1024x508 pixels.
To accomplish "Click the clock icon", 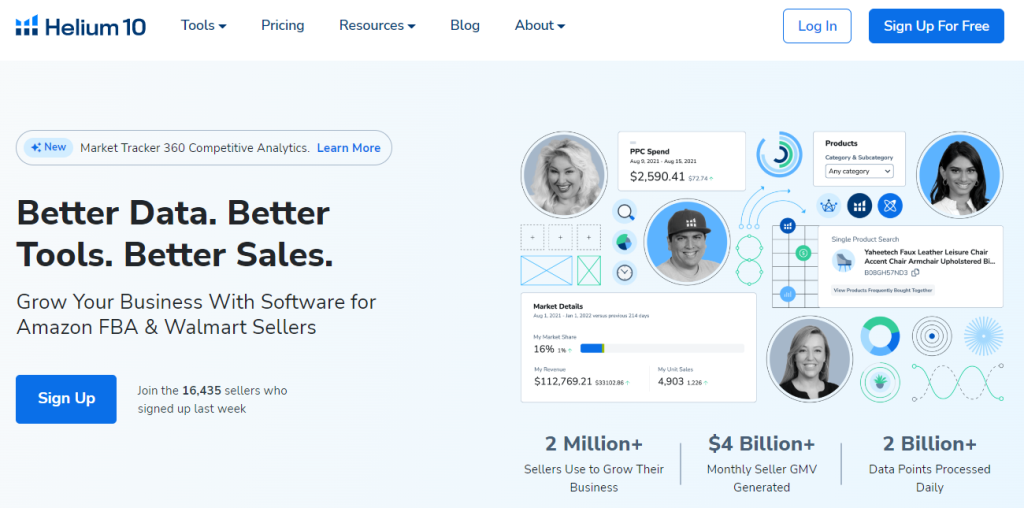I will (625, 272).
